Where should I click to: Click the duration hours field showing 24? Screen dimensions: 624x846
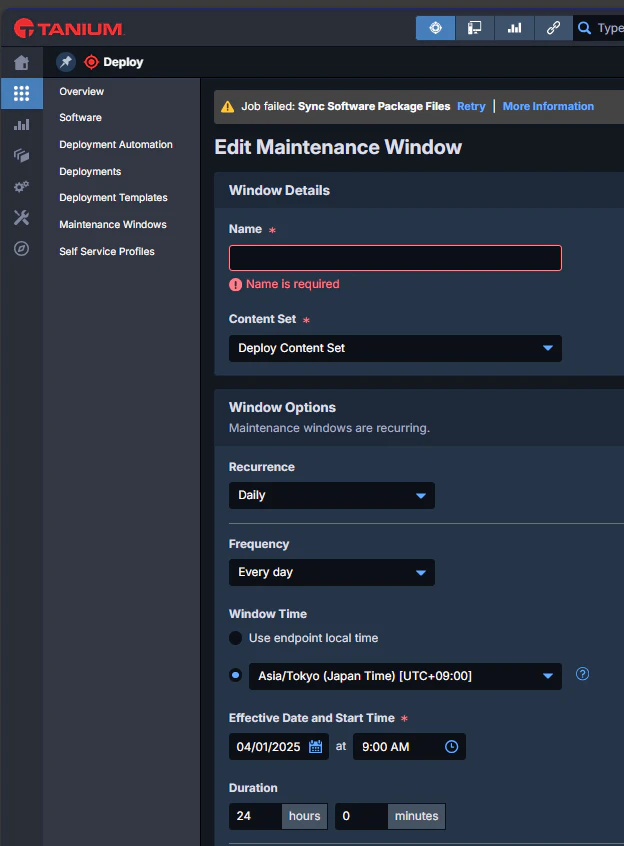(255, 816)
